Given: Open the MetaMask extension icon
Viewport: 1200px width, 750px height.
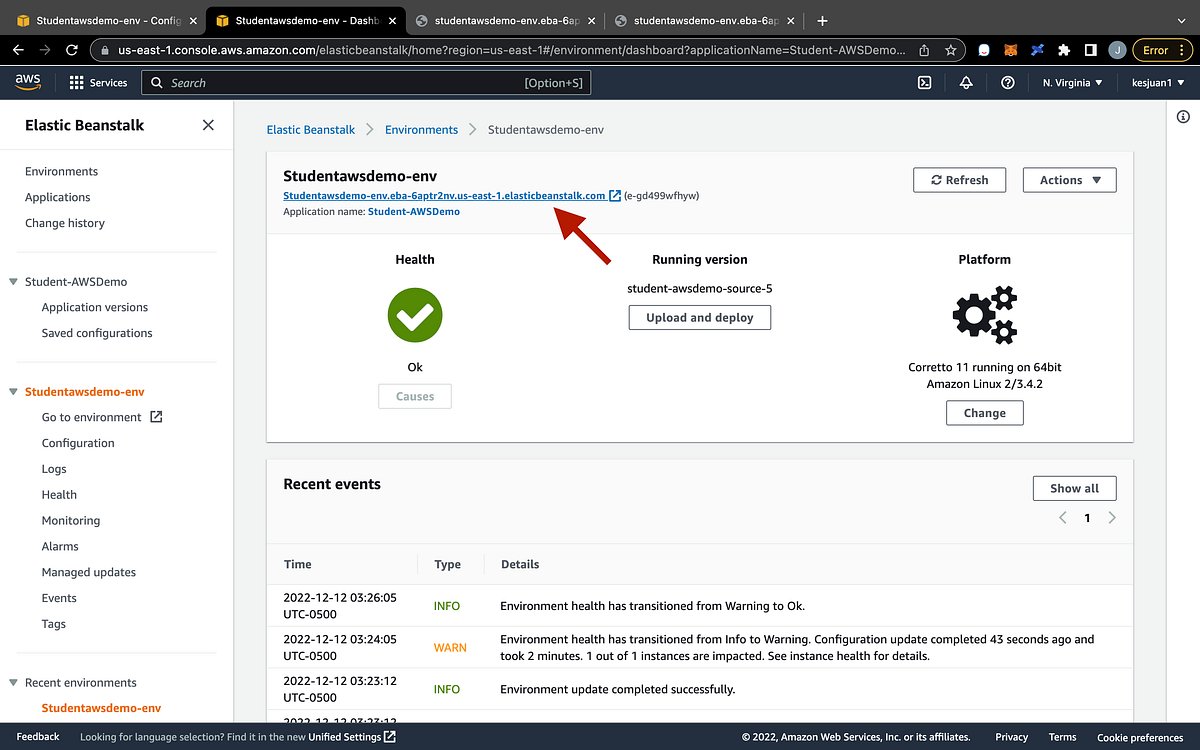Looking at the screenshot, I should click(1010, 49).
